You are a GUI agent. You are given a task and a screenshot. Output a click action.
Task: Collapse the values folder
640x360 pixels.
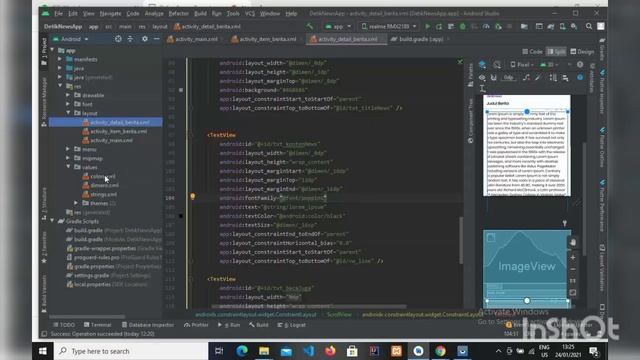[68, 167]
